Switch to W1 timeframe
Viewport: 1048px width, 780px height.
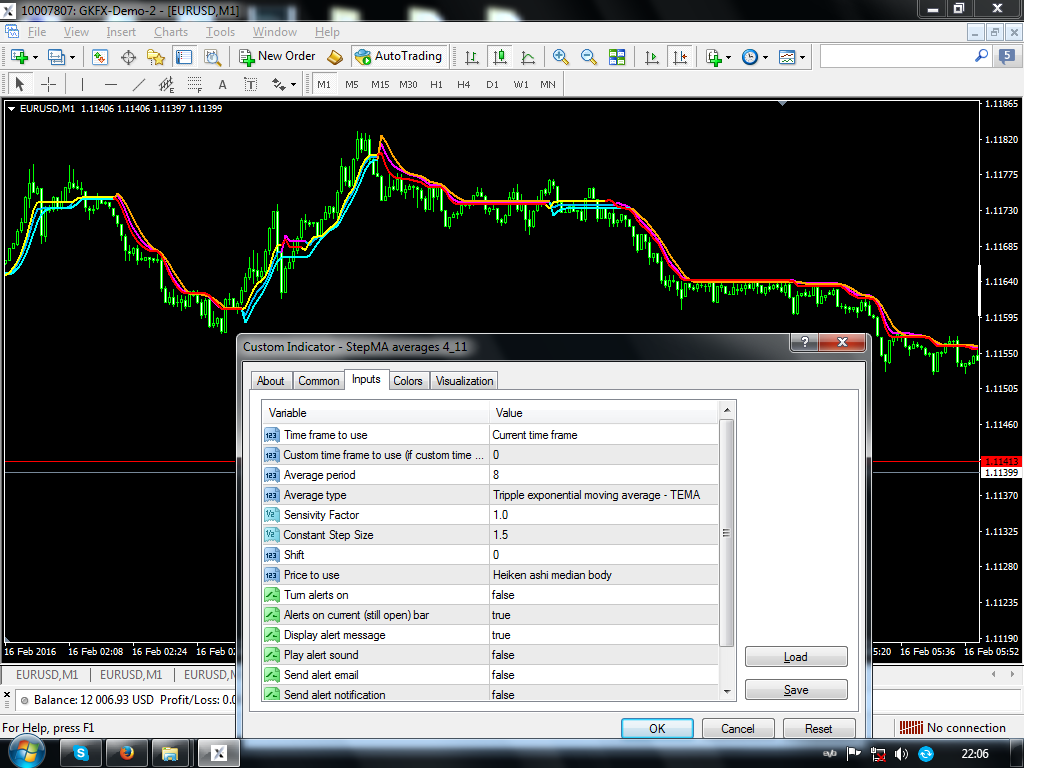[x=521, y=84]
